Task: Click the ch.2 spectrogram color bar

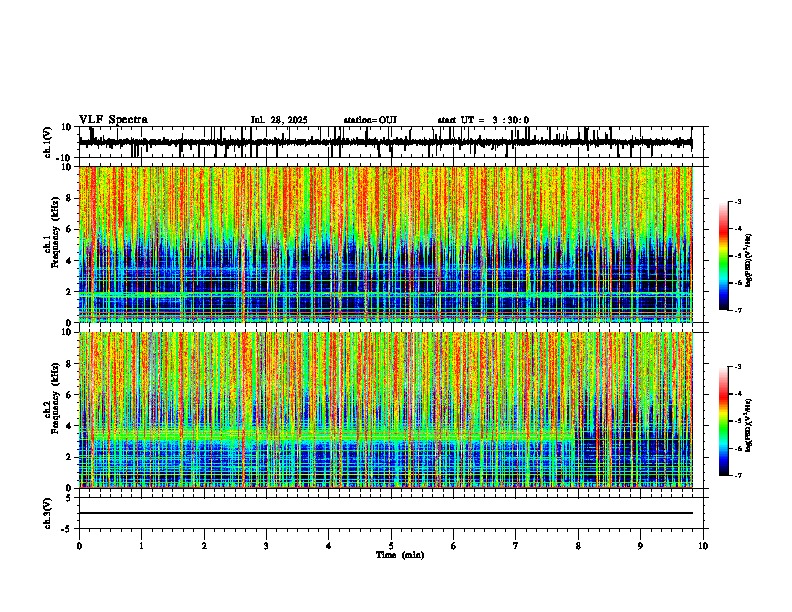Action: pos(723,421)
